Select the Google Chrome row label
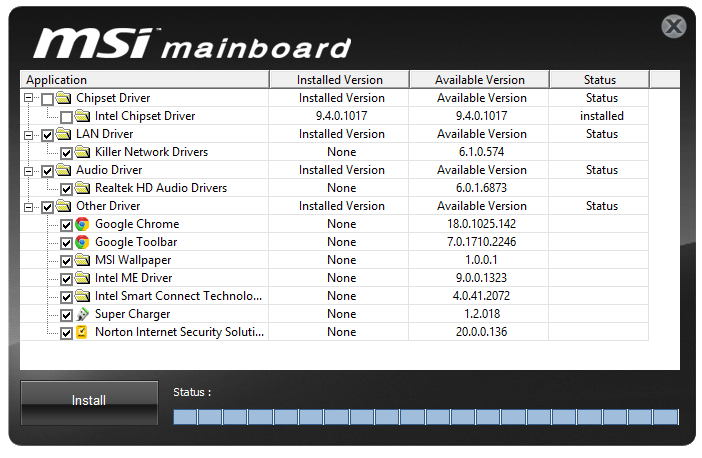 point(137,224)
